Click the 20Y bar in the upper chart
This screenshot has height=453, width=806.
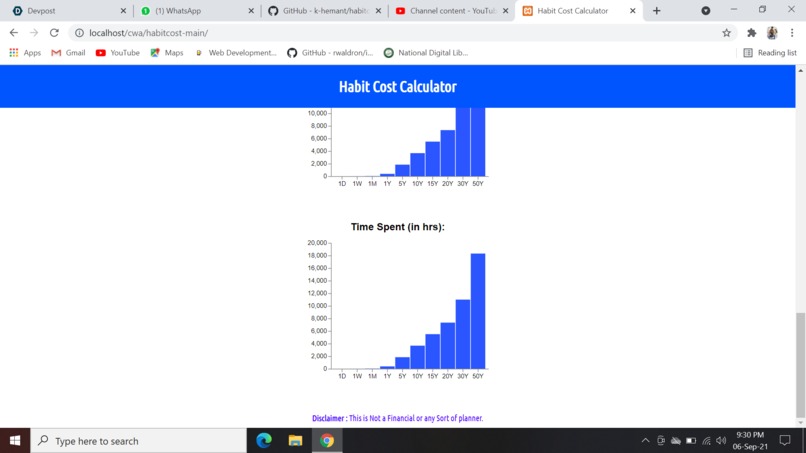pos(448,153)
